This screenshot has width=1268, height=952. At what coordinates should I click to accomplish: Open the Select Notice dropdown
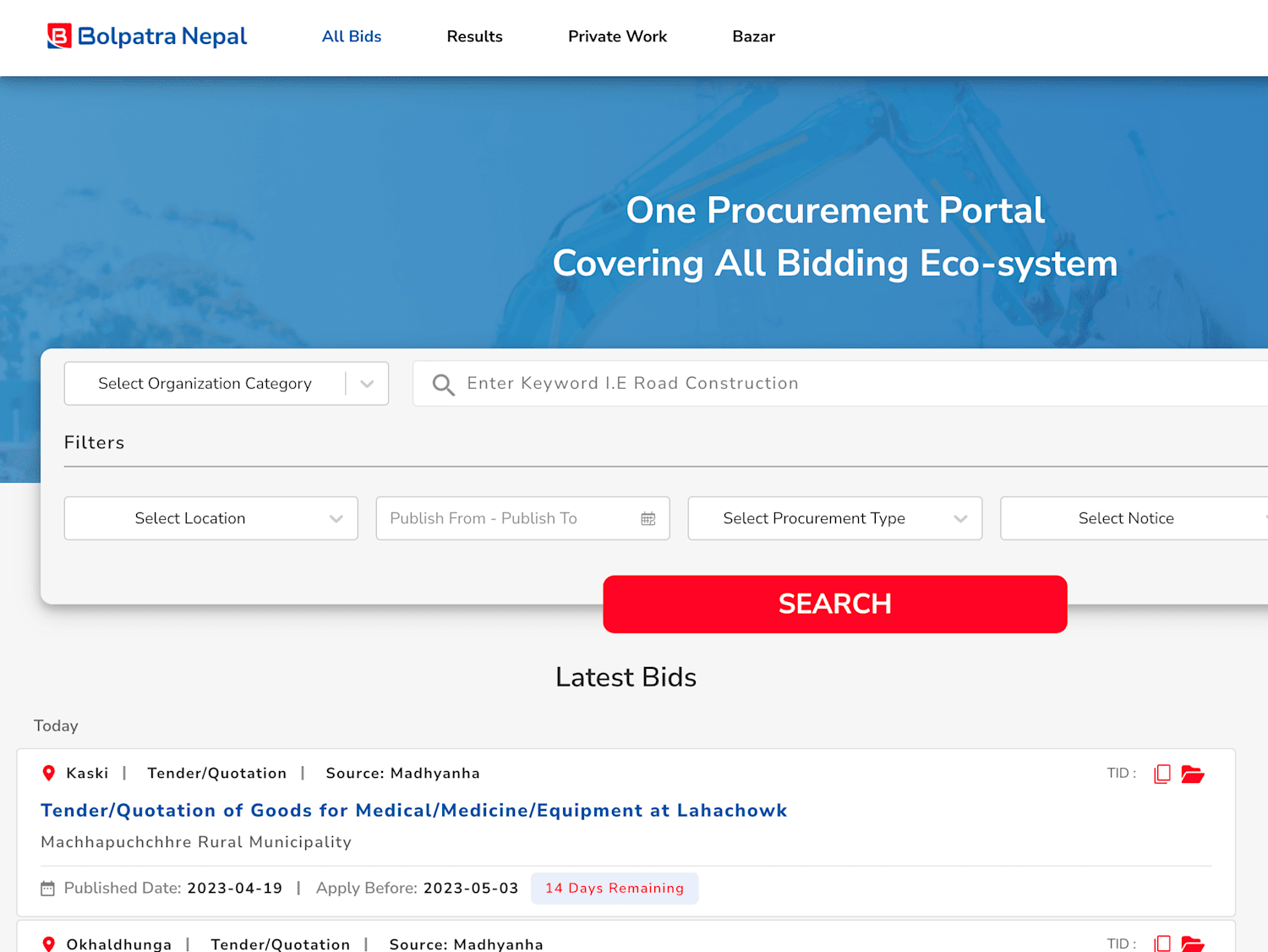(x=1134, y=518)
